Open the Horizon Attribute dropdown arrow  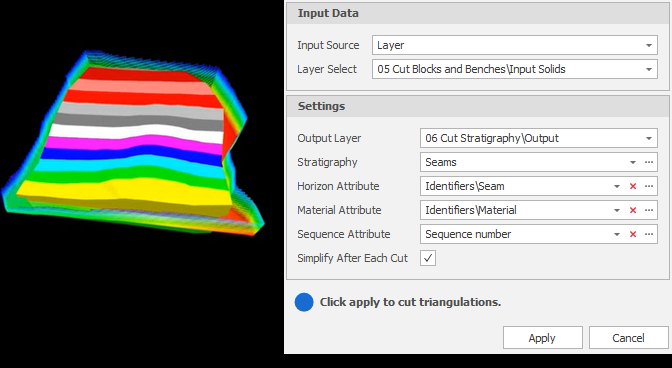point(617,186)
